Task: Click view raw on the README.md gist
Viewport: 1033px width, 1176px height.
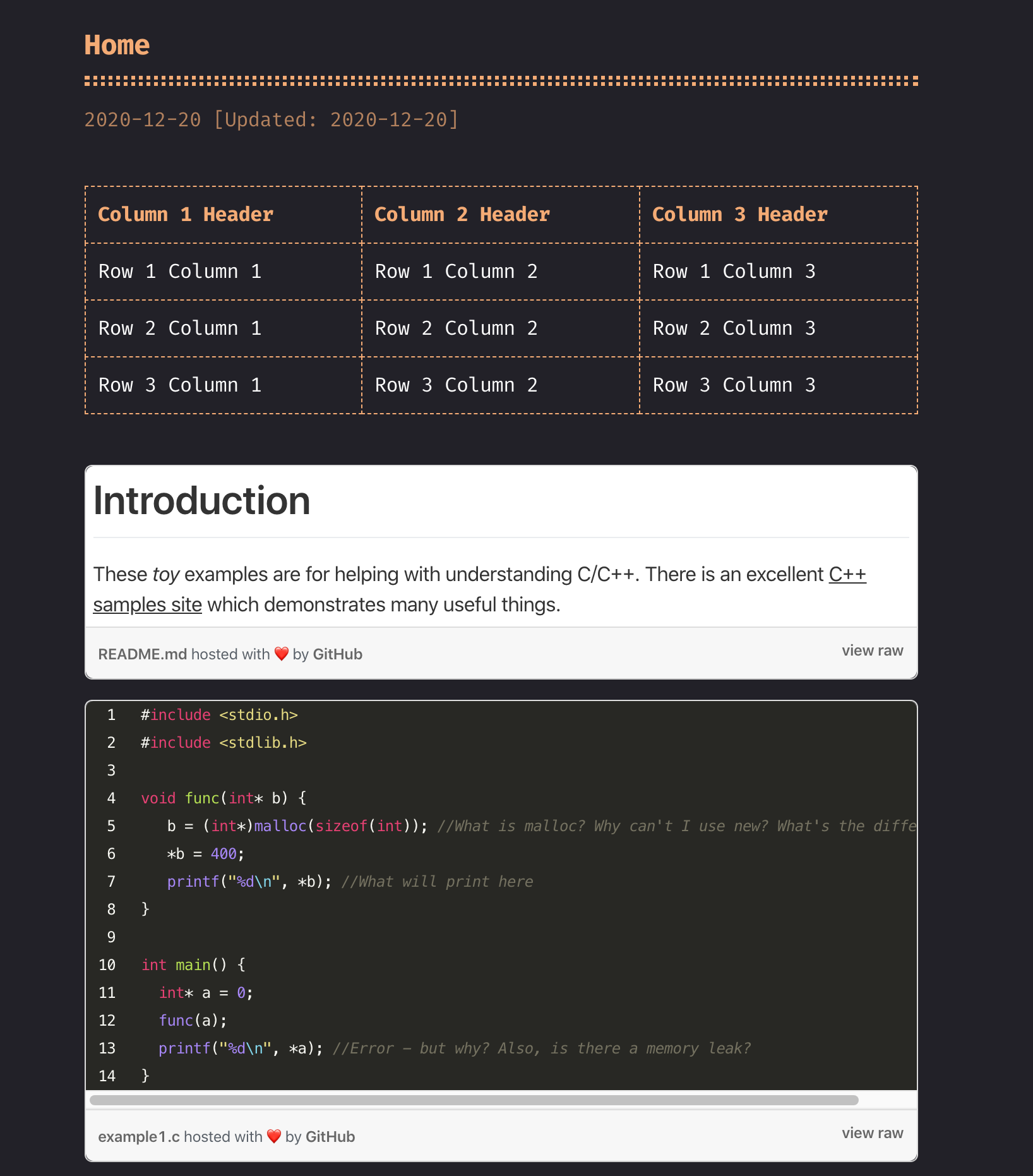Action: pos(873,650)
